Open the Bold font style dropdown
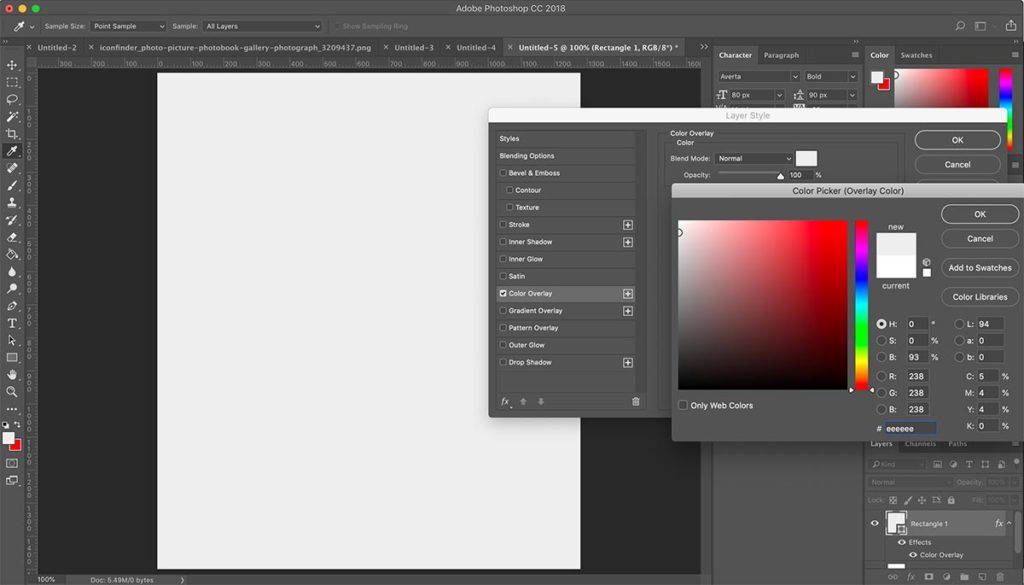Viewport: 1024px width, 585px height. 830,75
